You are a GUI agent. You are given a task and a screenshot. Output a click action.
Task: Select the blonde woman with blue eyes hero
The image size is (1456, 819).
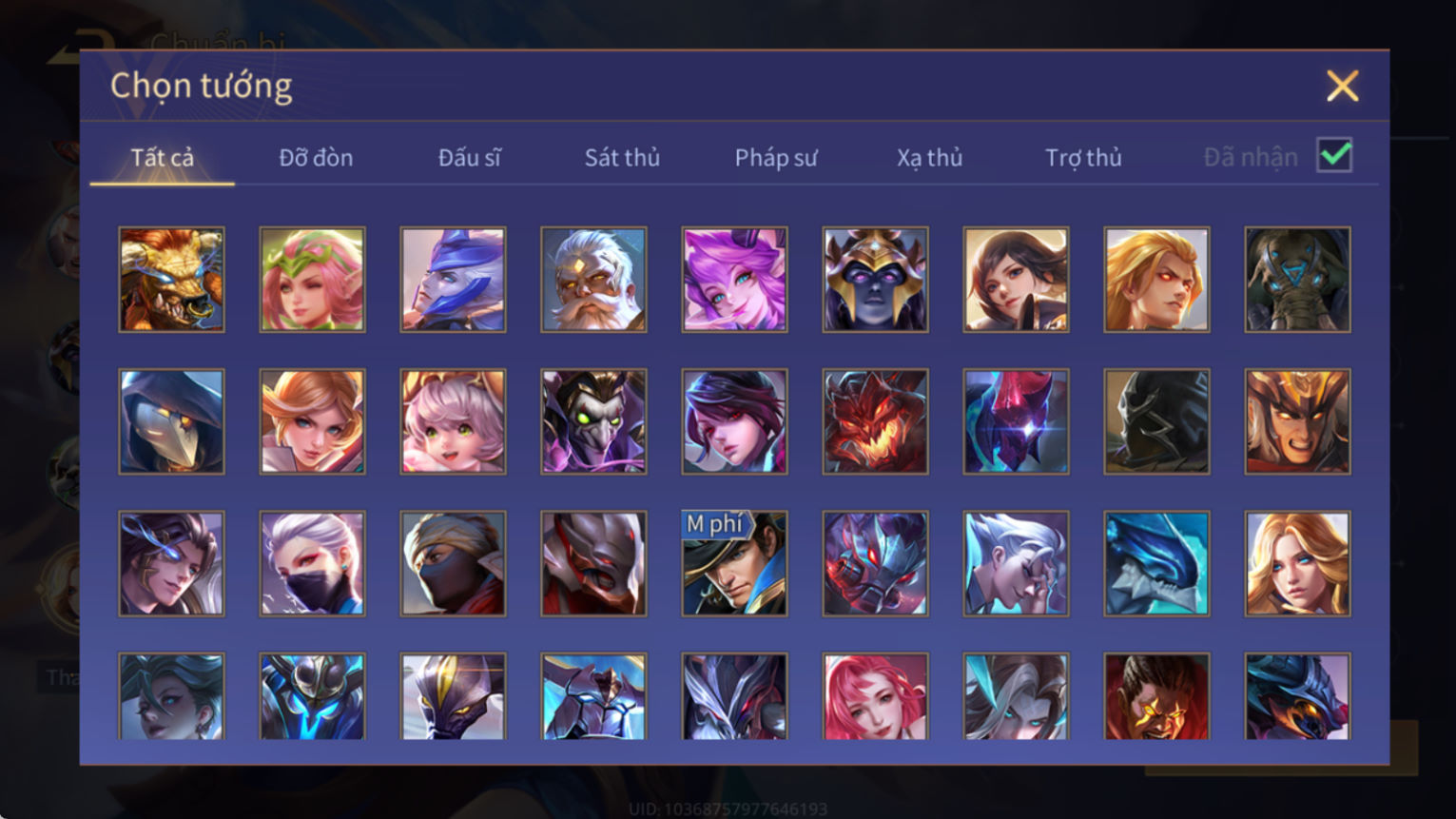[x=1297, y=563]
